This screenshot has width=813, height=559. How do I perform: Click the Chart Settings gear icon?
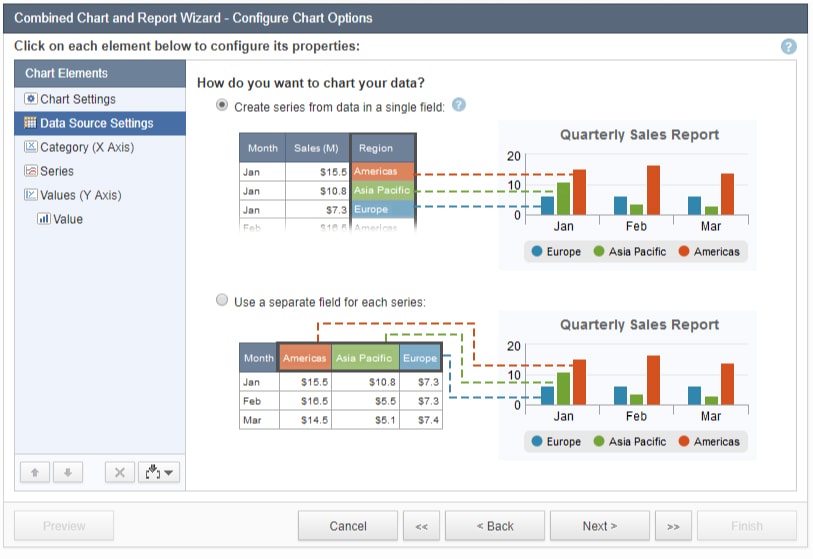(x=30, y=99)
